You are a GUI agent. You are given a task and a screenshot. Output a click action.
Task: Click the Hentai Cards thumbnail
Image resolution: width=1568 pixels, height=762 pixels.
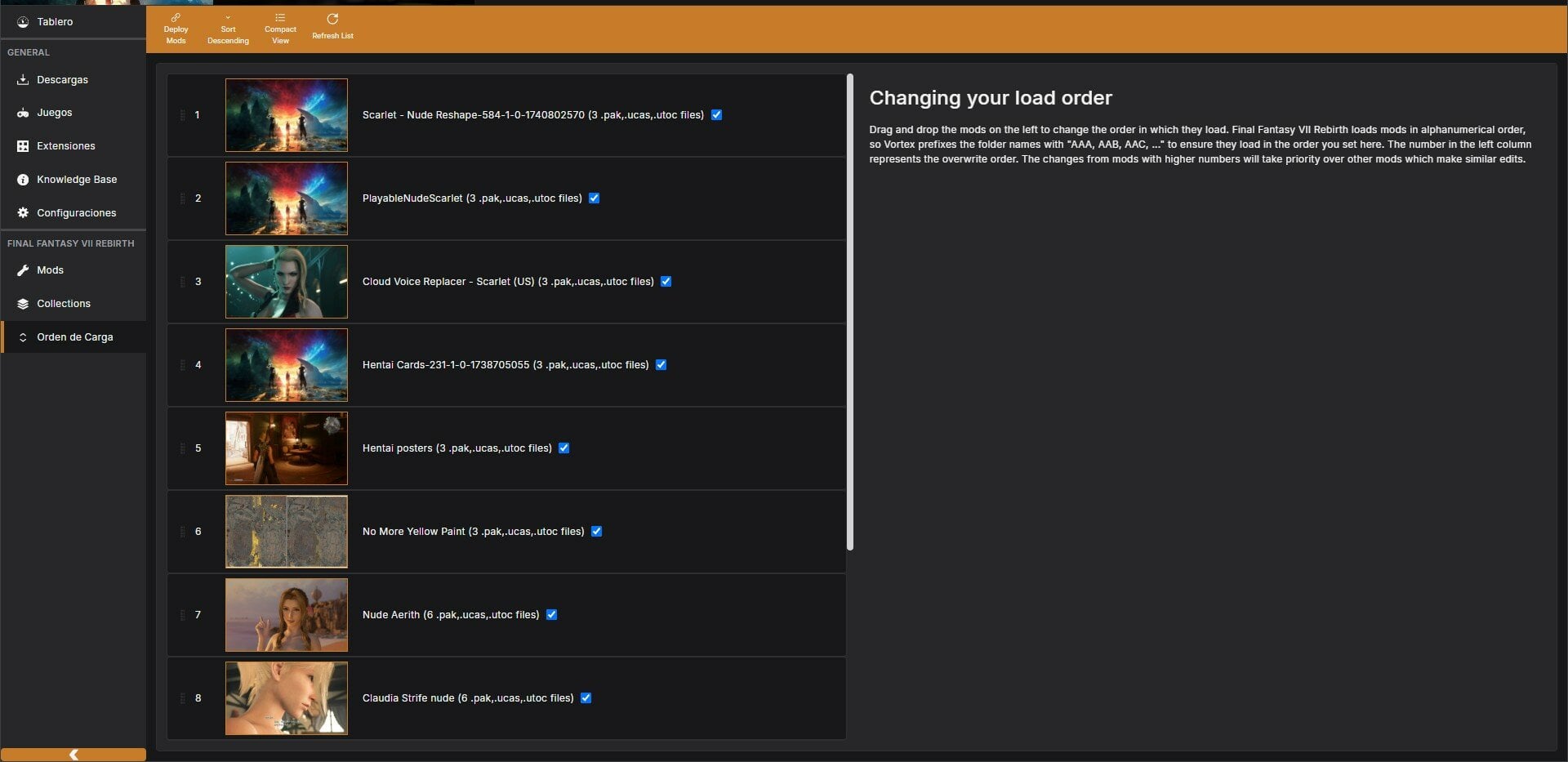(x=287, y=365)
